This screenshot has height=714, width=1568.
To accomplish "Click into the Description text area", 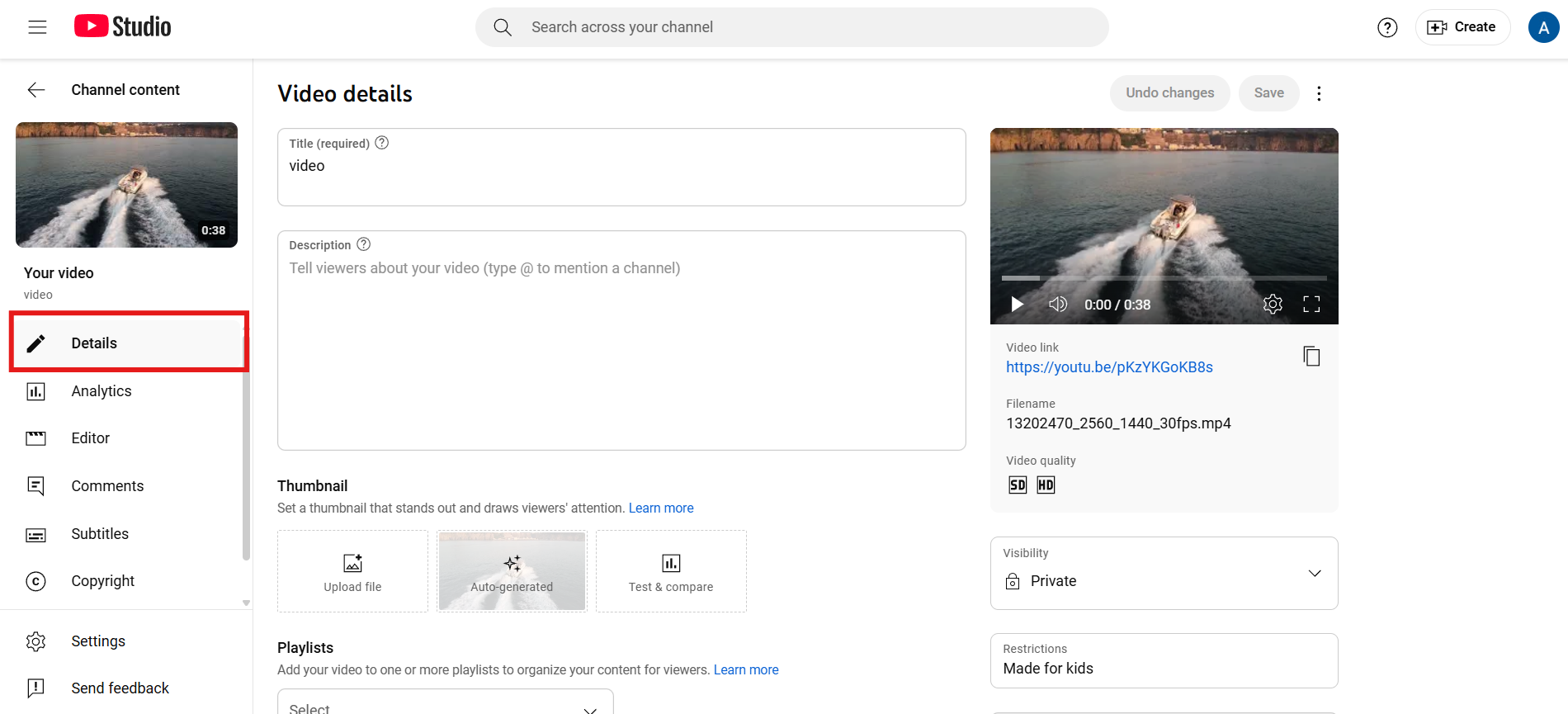I will [x=621, y=340].
